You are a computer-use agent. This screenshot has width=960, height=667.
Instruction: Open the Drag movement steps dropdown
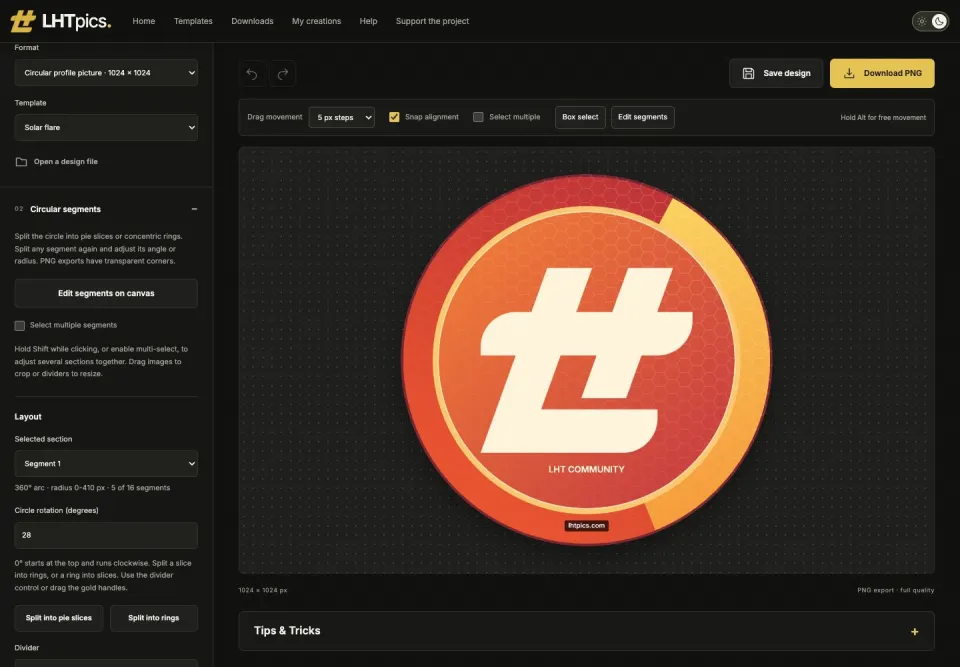tap(342, 117)
